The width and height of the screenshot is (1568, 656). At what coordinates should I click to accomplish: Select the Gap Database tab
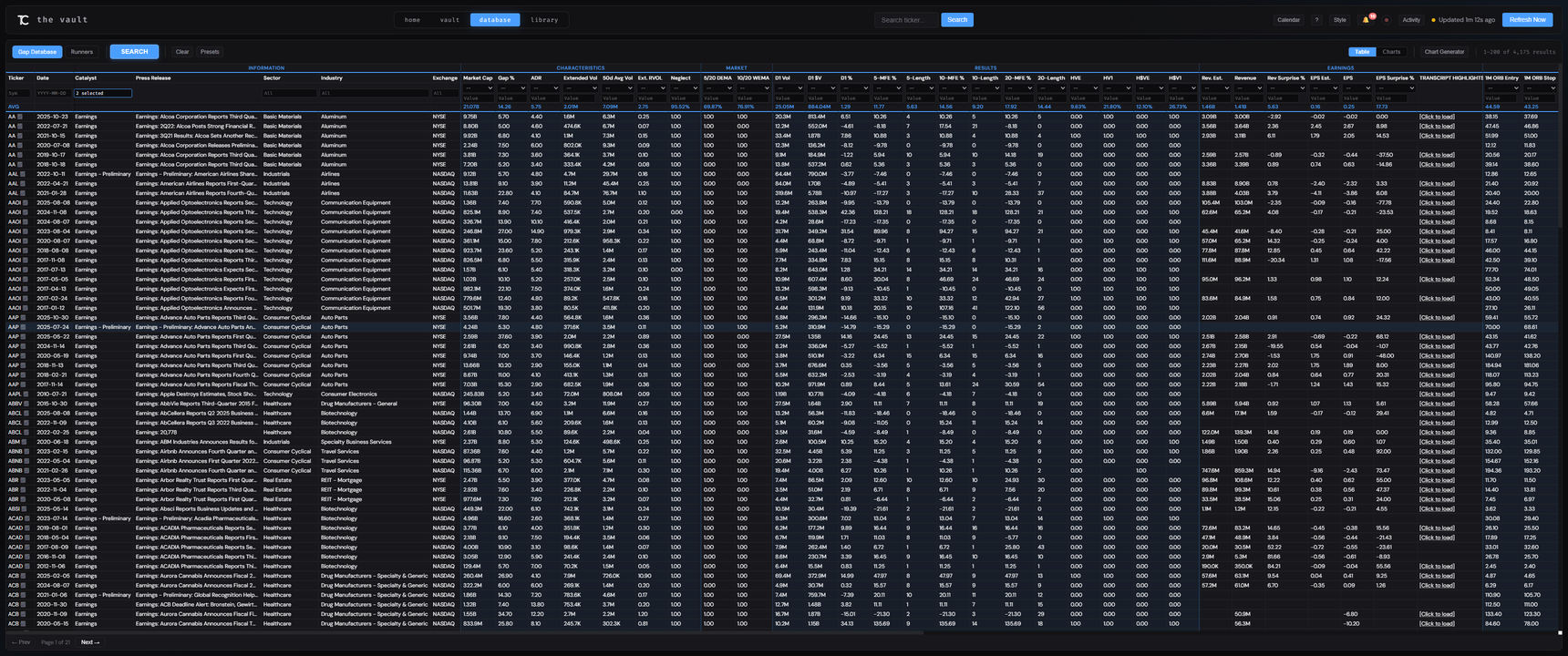pyautogui.click(x=37, y=52)
